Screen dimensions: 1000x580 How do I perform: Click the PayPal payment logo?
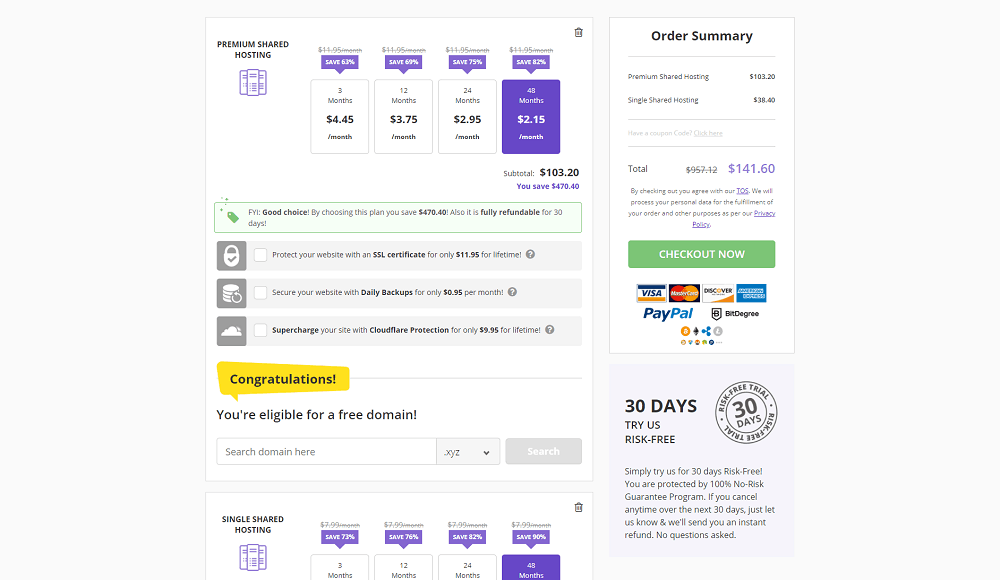(x=668, y=313)
